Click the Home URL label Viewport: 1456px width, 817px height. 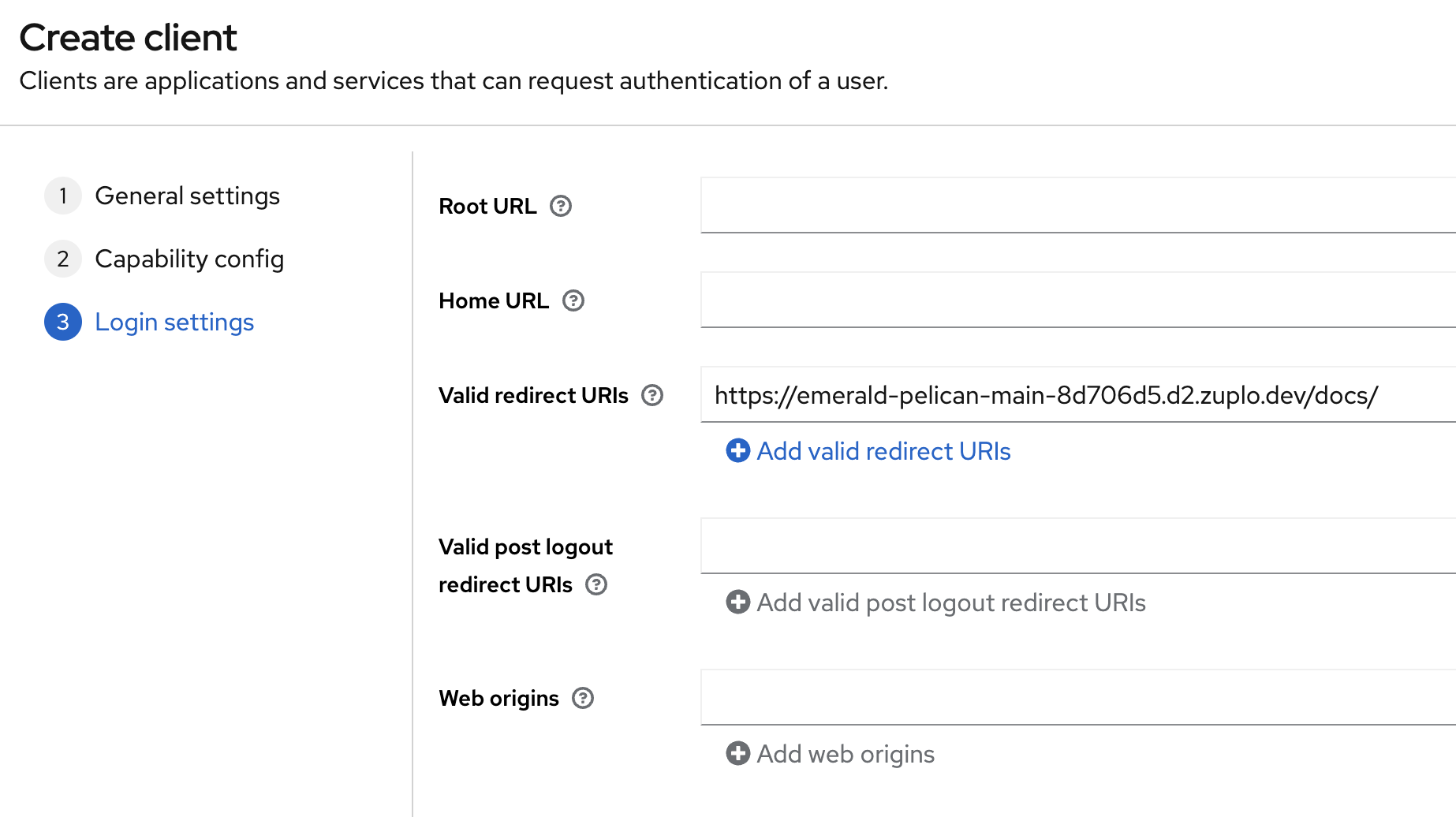(x=494, y=300)
